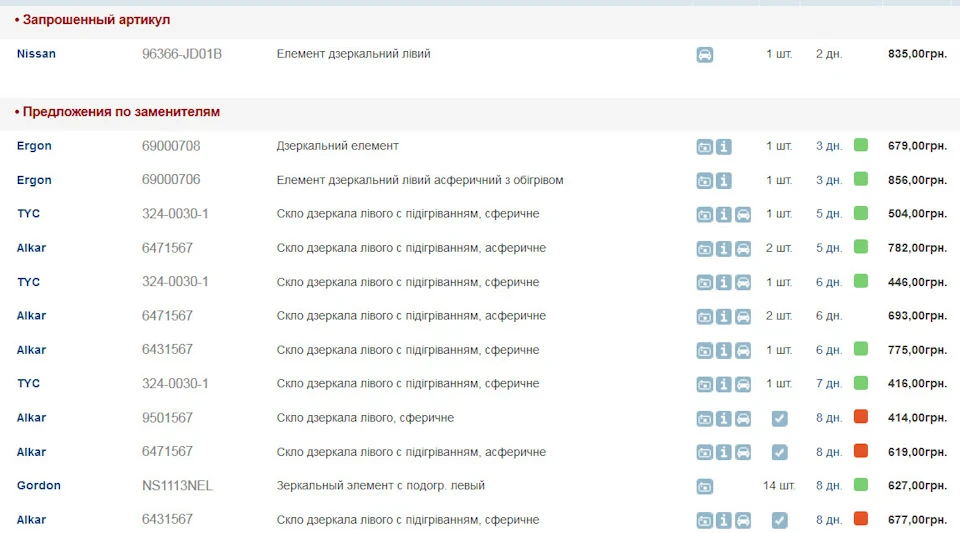Click the price 835,00грн.
The width and height of the screenshot is (960, 533).
coord(917,54)
